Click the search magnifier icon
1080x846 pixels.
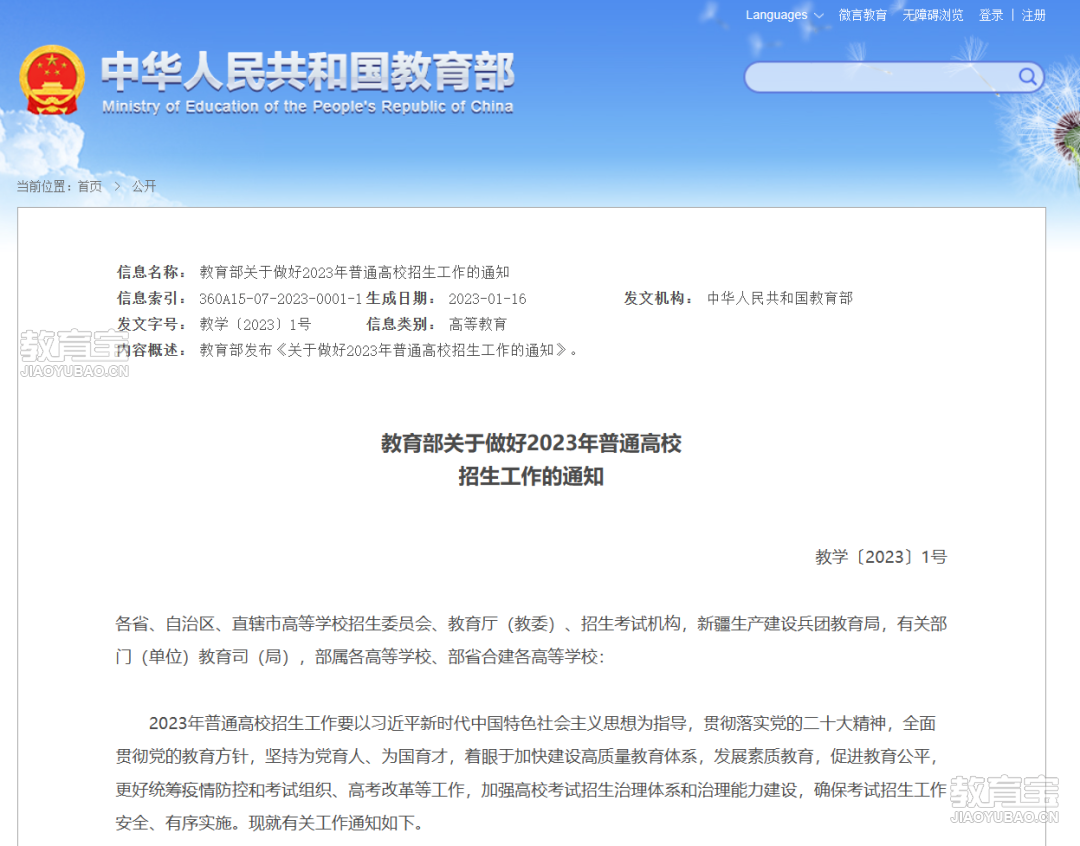pos(1027,76)
